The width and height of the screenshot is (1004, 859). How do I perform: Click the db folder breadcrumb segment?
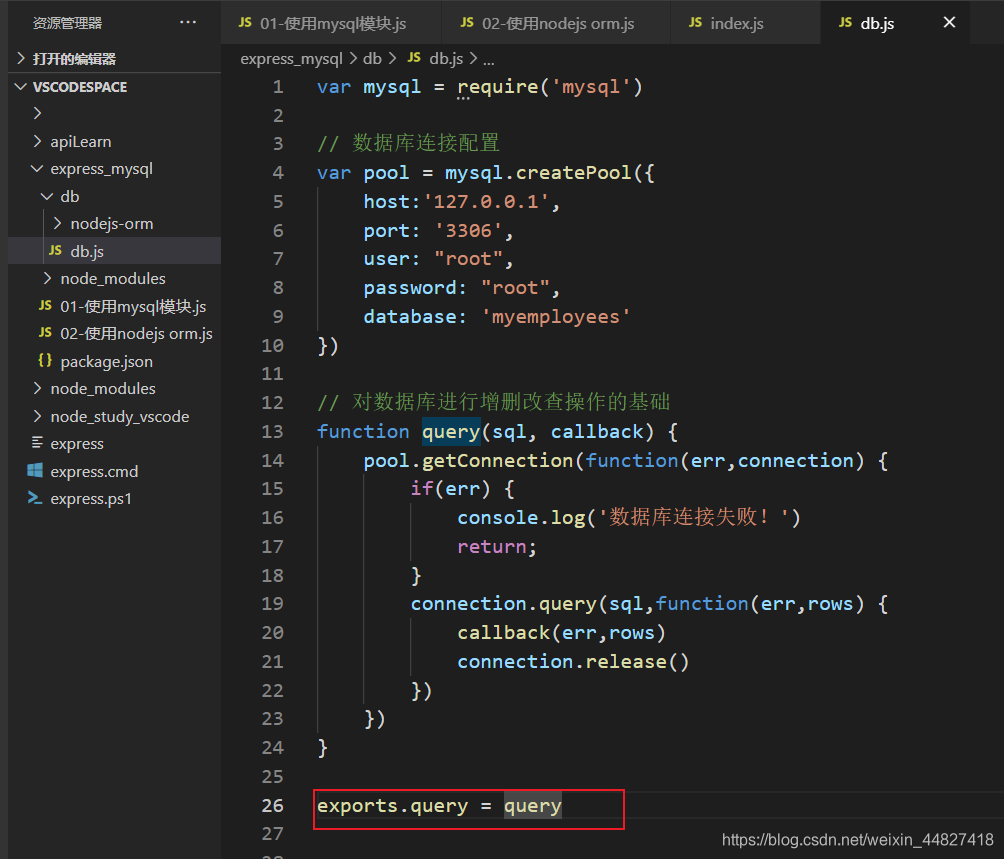372,59
